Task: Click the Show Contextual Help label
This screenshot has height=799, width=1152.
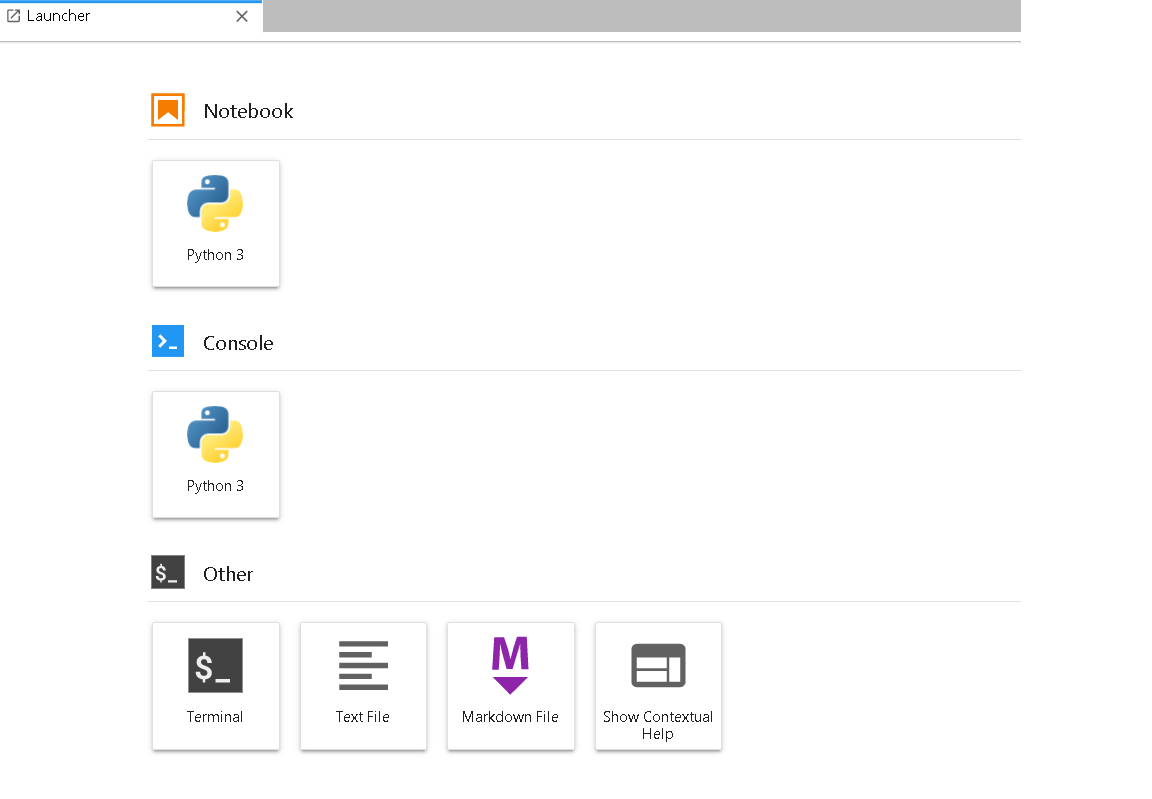Action: coord(658,725)
